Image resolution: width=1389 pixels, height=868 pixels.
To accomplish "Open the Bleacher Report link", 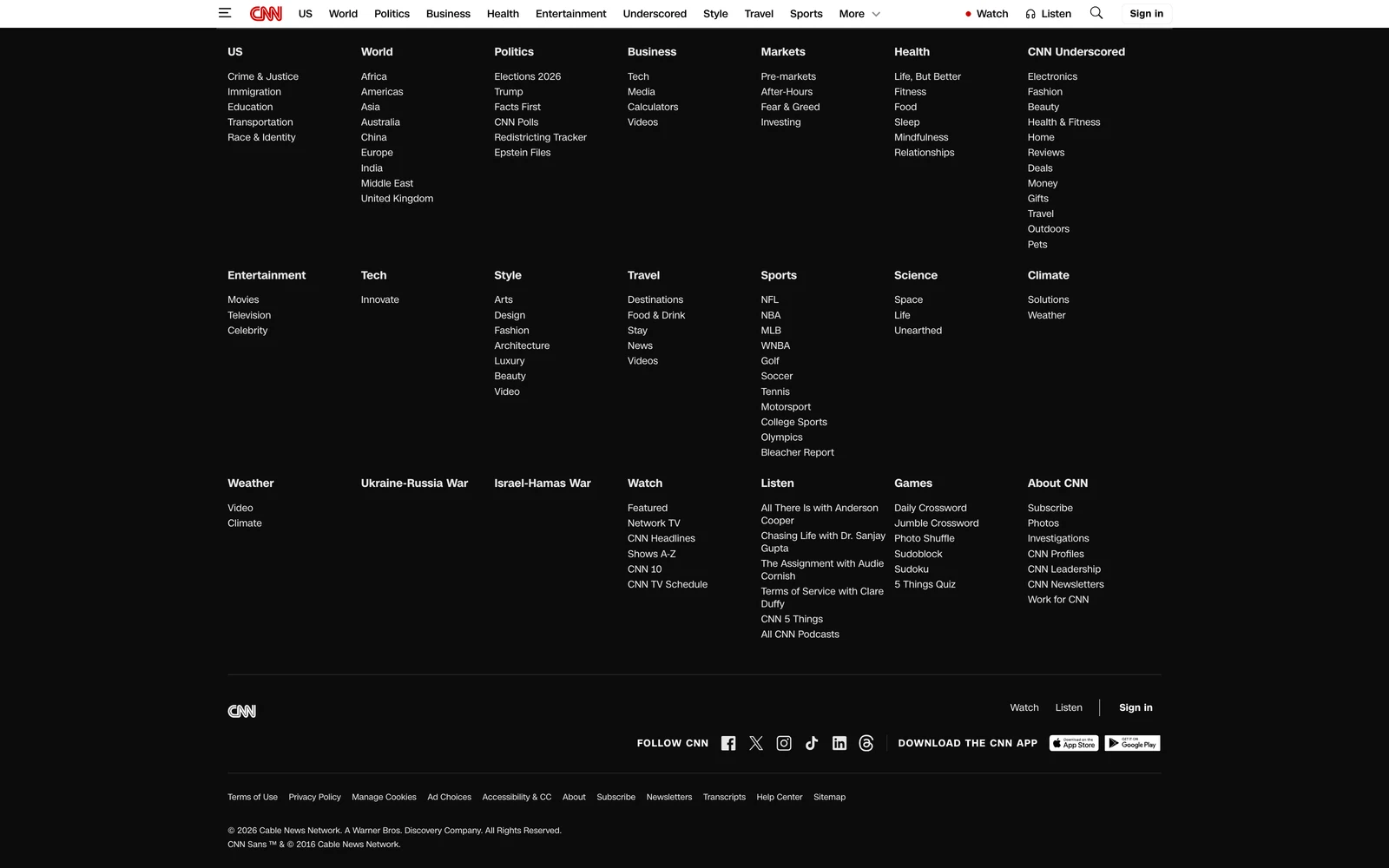I will [798, 452].
